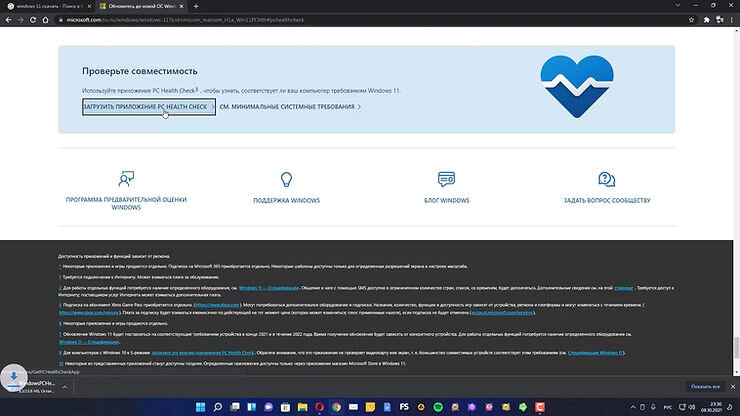The width and height of the screenshot is (740, 416).
Task: Open taskbar Search magnifier
Action: pyautogui.click(x=218, y=407)
